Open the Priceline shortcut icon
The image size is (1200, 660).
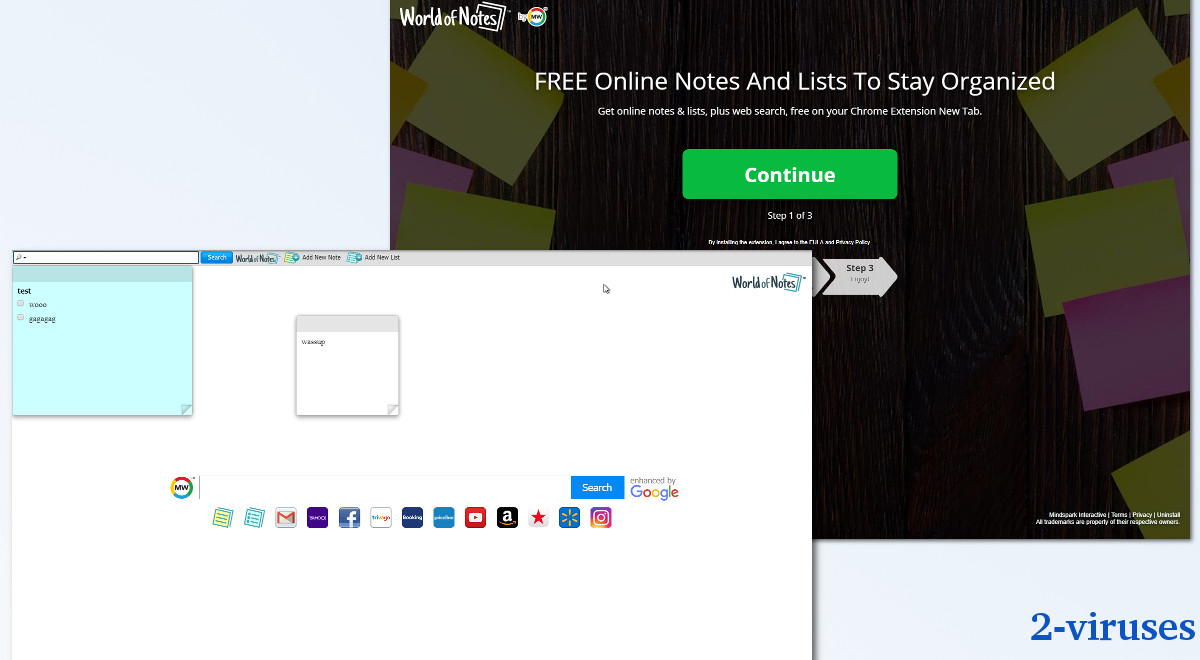(x=443, y=517)
